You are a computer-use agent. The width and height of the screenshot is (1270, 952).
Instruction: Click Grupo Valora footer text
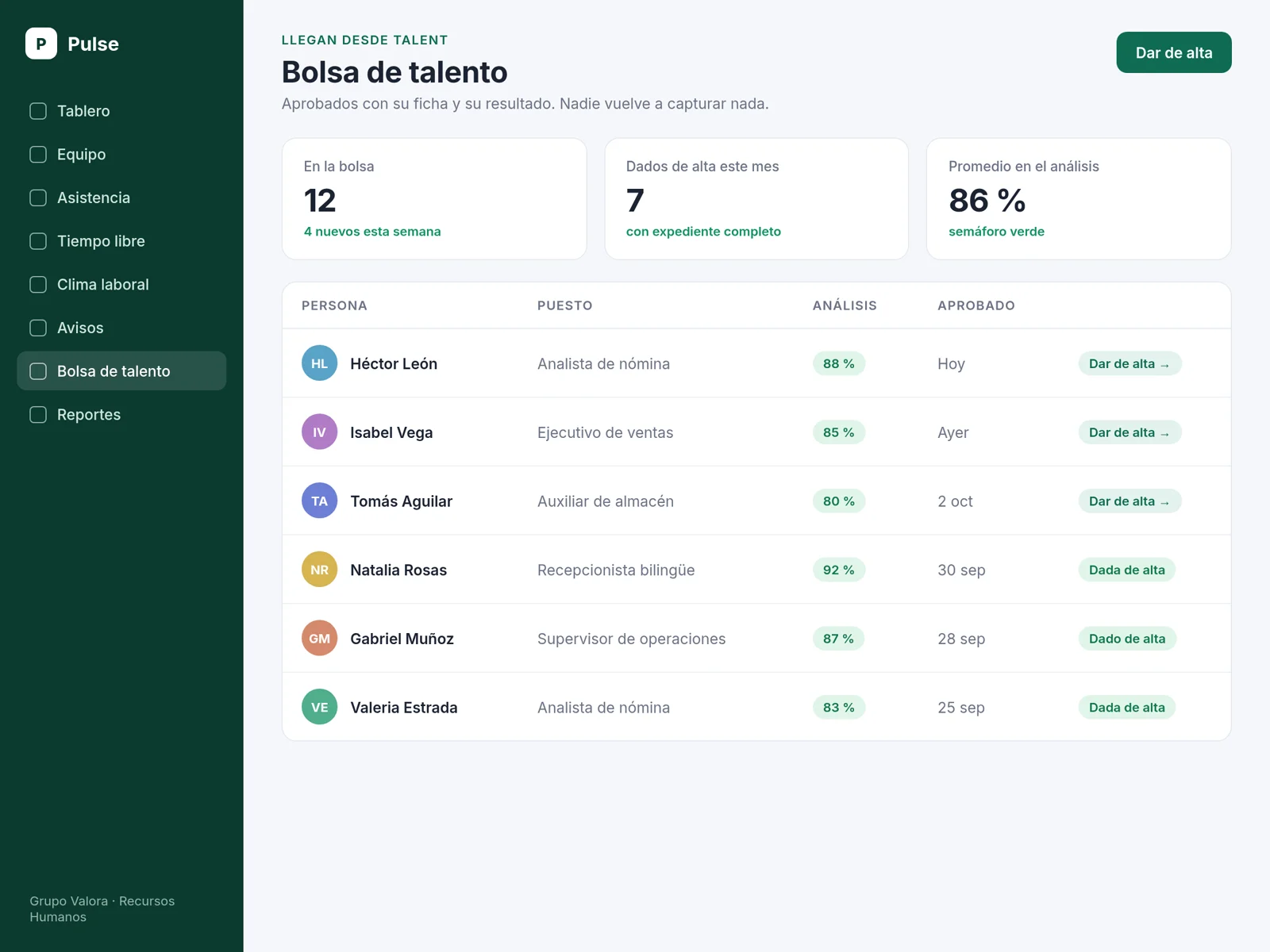pyautogui.click(x=102, y=909)
